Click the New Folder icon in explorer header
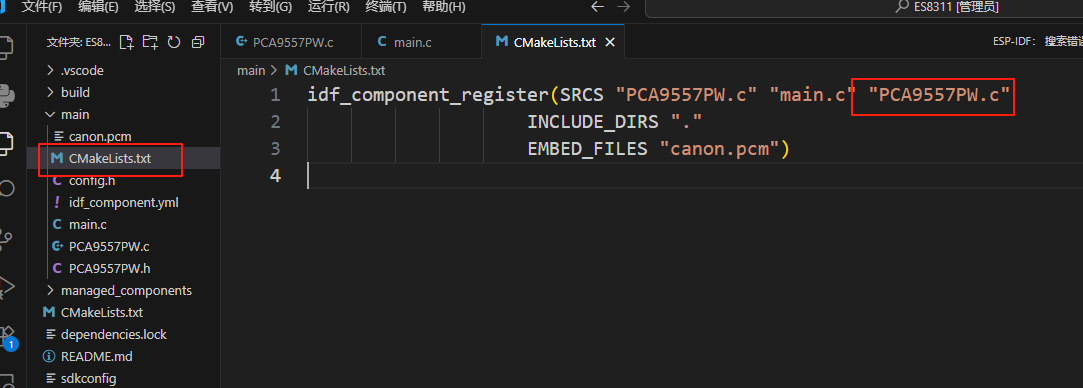Screen dimensions: 1083x388 pos(150,42)
